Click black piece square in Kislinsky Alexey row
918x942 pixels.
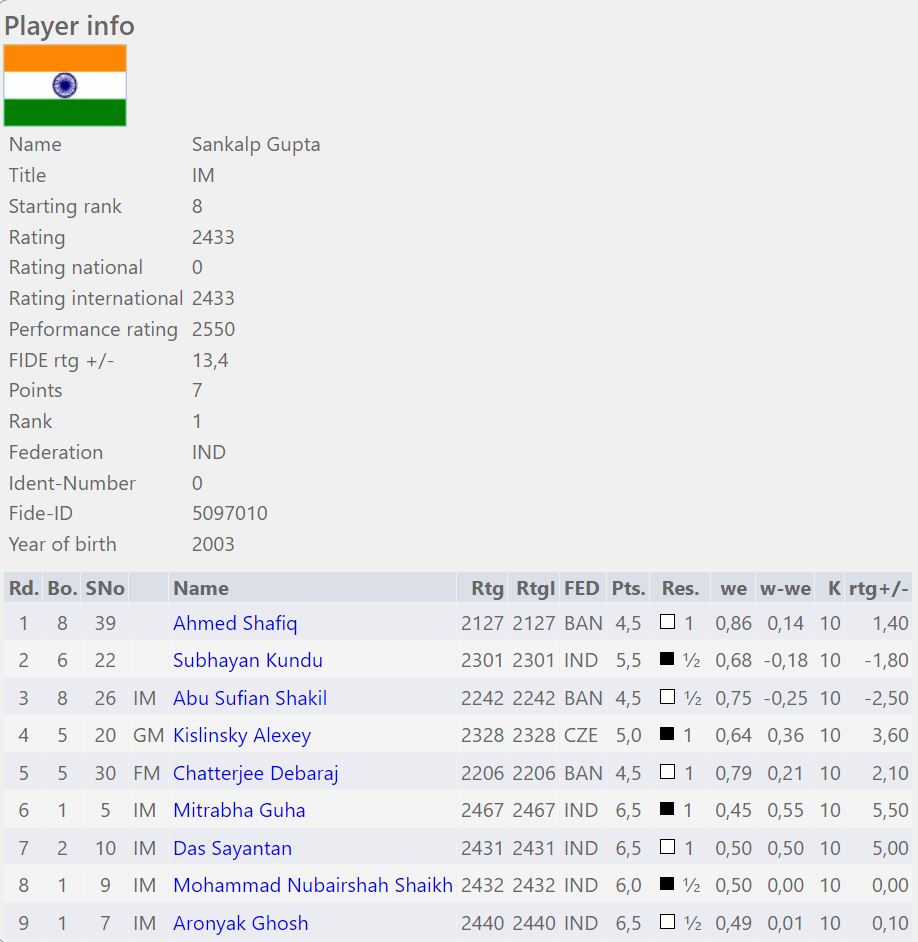click(668, 735)
